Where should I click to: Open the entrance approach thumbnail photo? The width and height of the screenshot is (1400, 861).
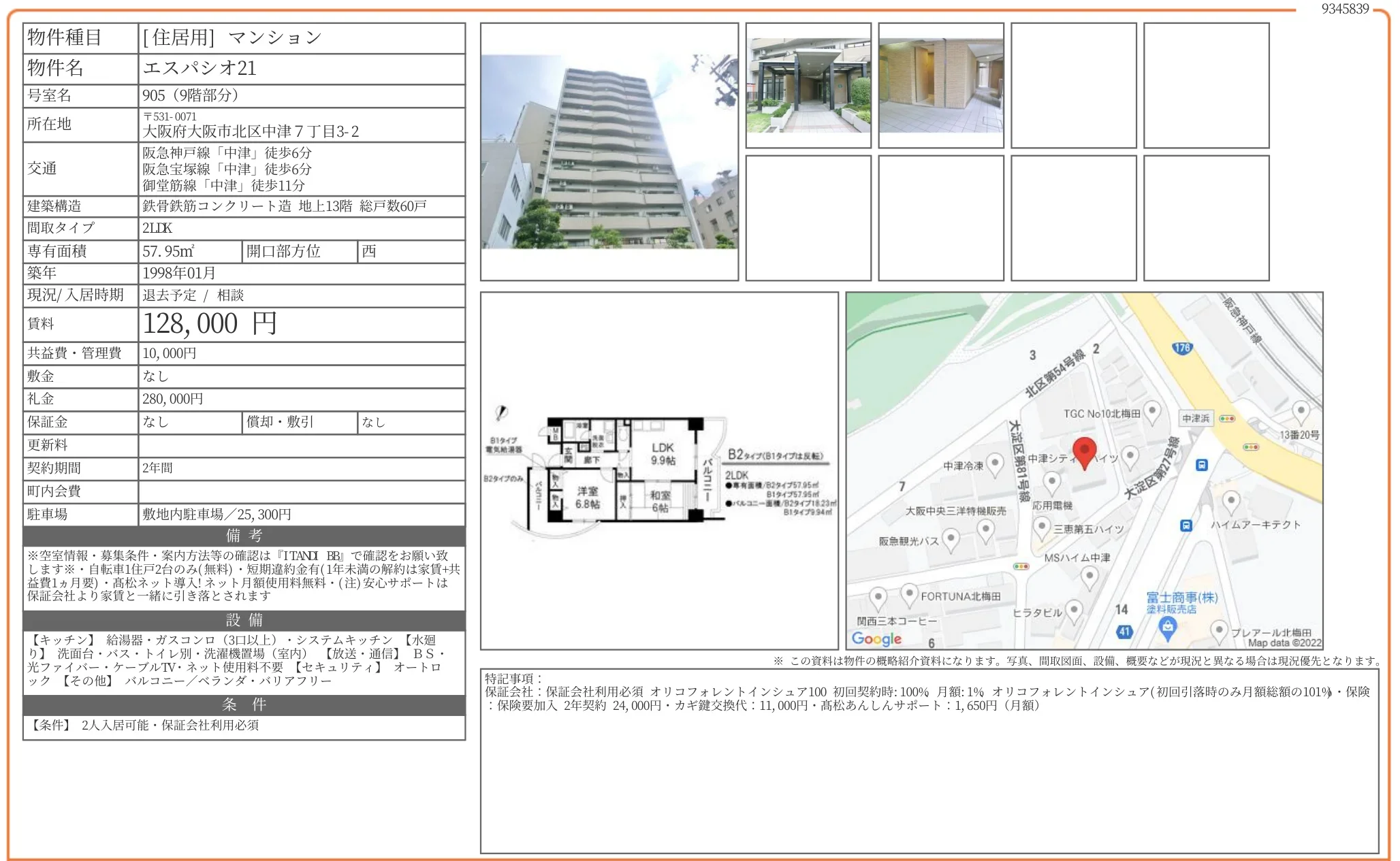(808, 86)
